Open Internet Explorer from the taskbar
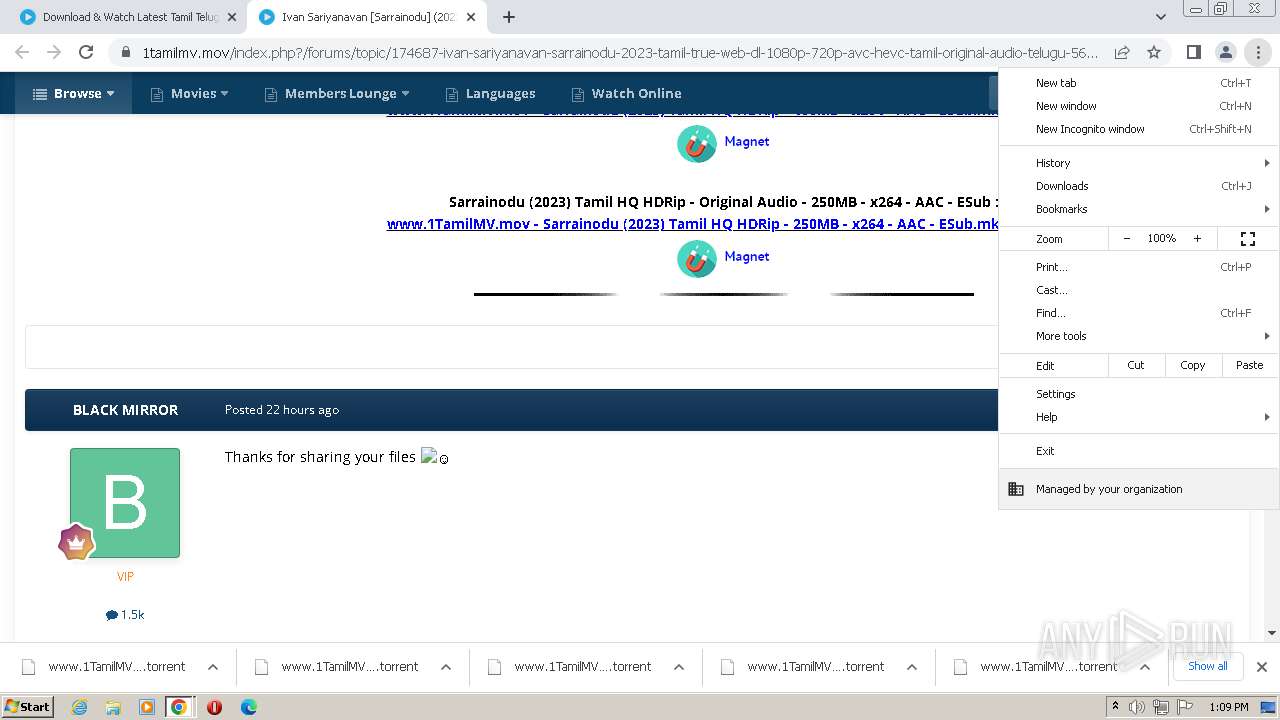Image resolution: width=1280 pixels, height=720 pixels. [x=79, y=707]
